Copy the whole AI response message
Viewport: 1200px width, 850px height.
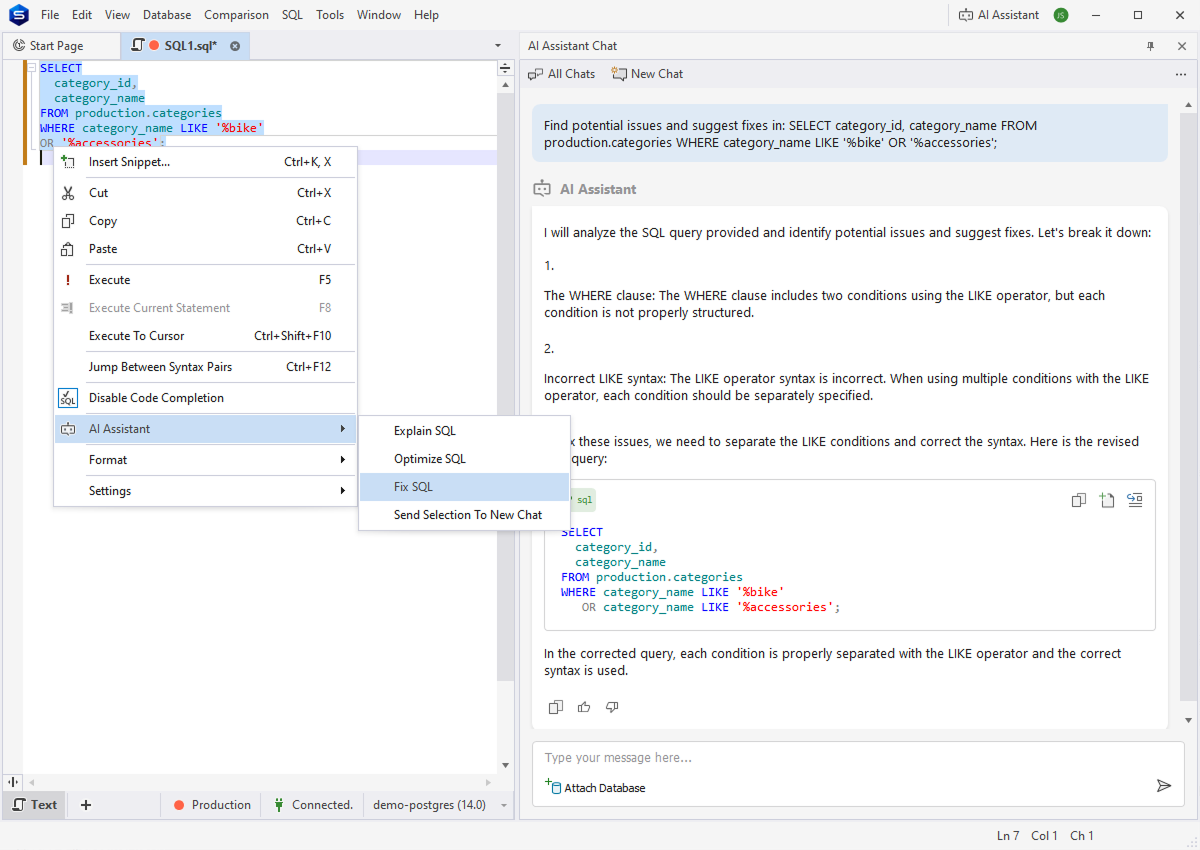(556, 707)
